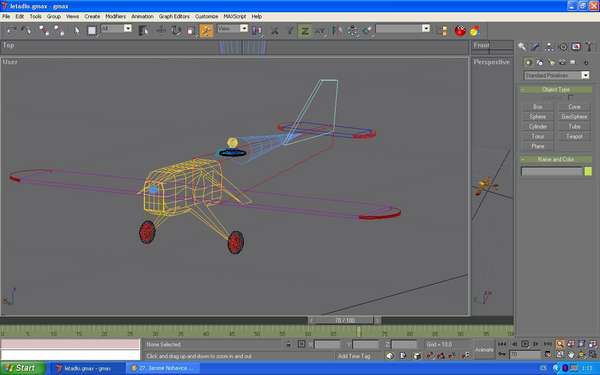Open the View reference coordinate dropdown
600x375 pixels.
click(x=244, y=28)
